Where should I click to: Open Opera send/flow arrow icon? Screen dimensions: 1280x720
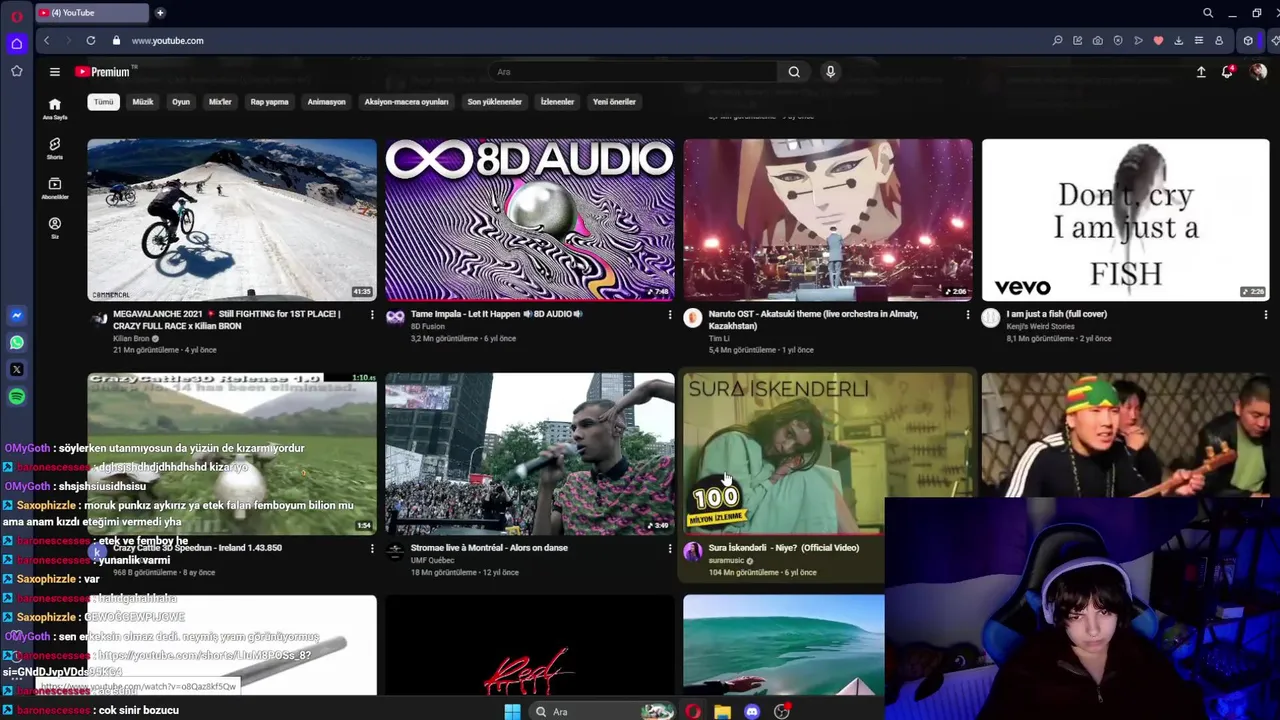[x=1138, y=41]
